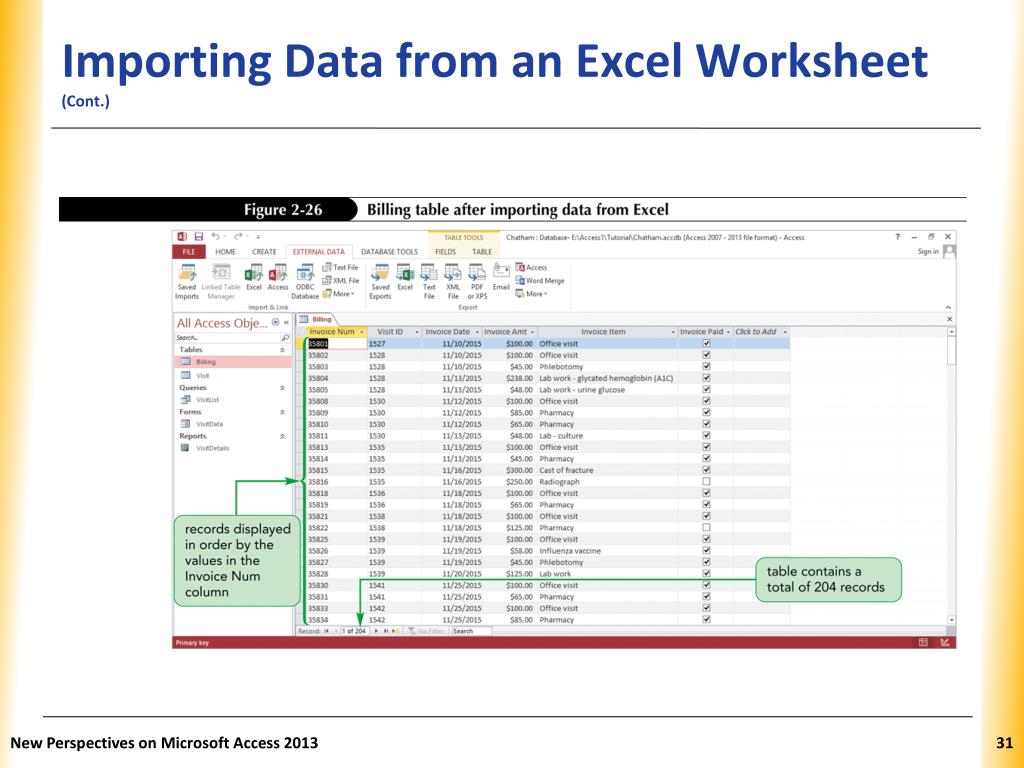
Task: Expand More options in Import & Link group
Action: click(x=339, y=294)
